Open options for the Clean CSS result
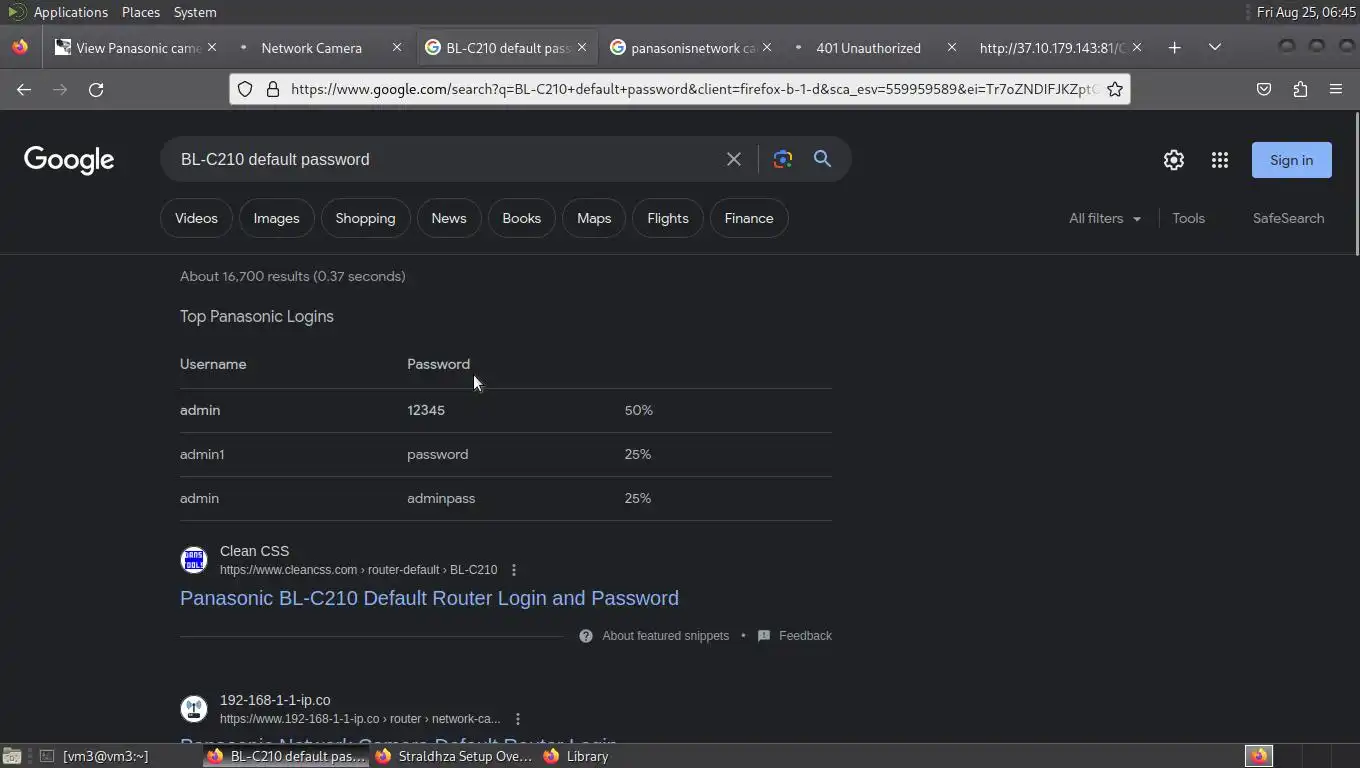This screenshot has width=1360, height=768. pyautogui.click(x=514, y=570)
